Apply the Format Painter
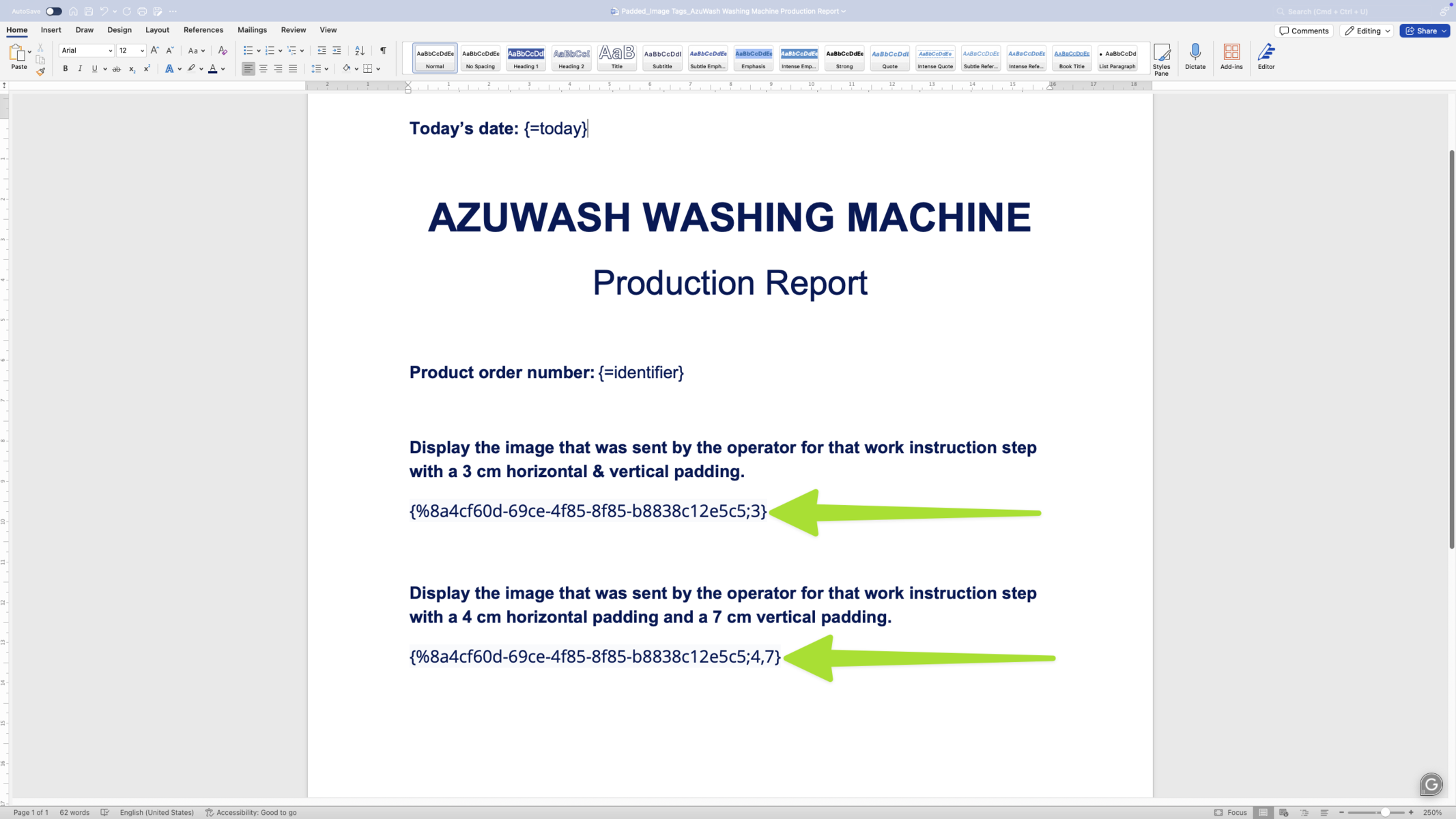Screen dimensions: 1456x819 [40, 71]
